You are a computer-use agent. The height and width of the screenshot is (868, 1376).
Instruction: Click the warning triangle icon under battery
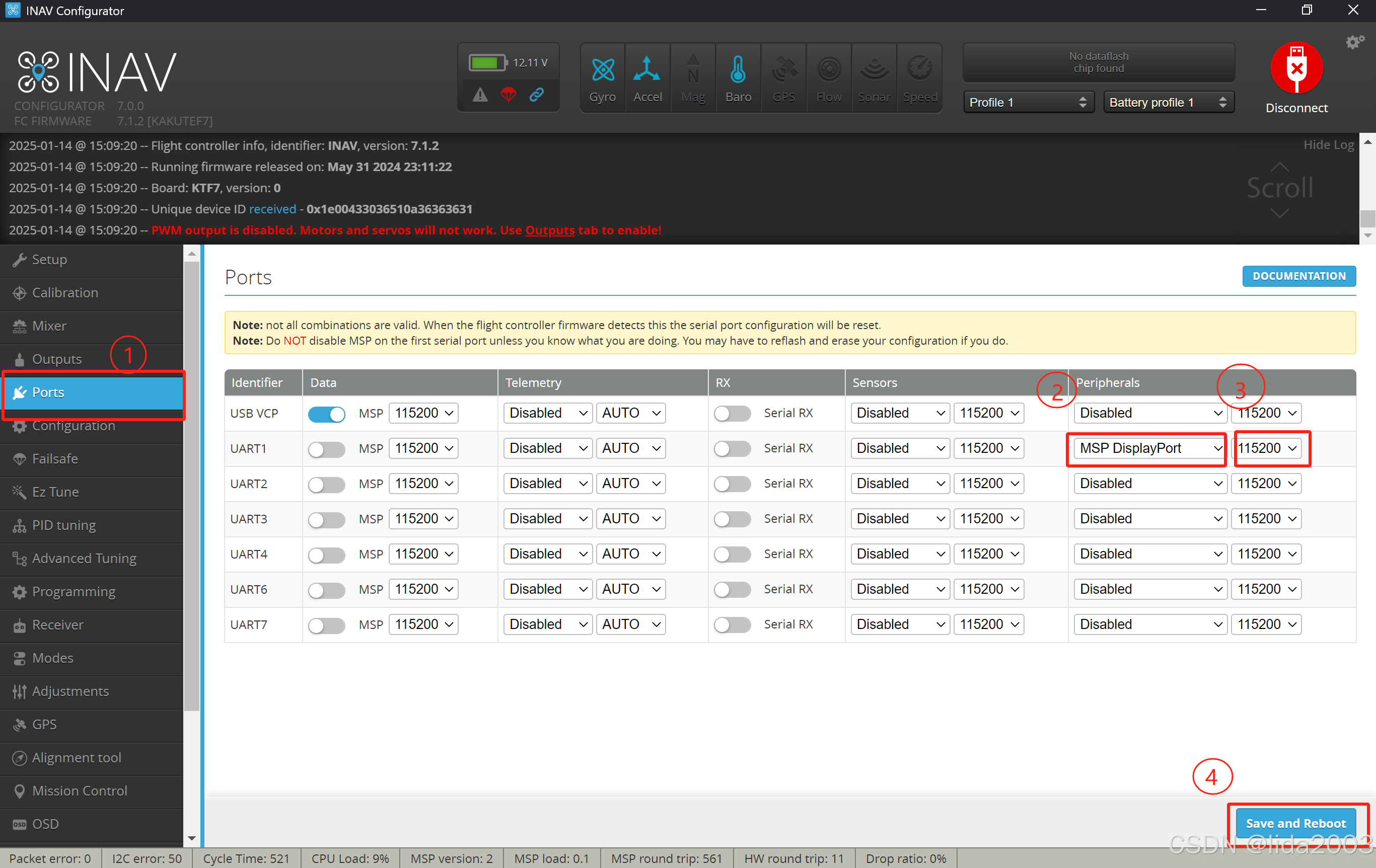coord(480,95)
